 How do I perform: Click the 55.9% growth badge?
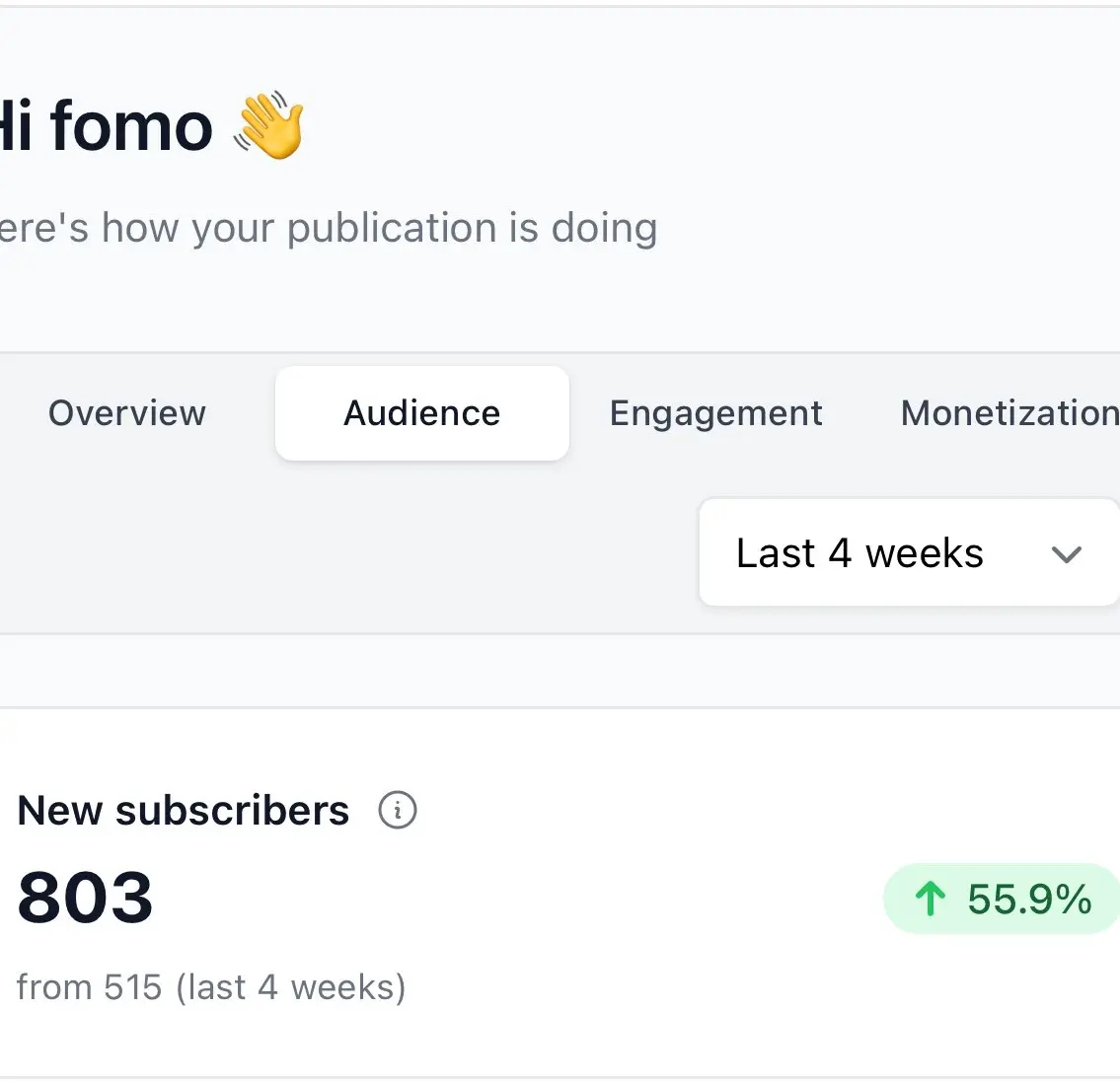click(1001, 899)
